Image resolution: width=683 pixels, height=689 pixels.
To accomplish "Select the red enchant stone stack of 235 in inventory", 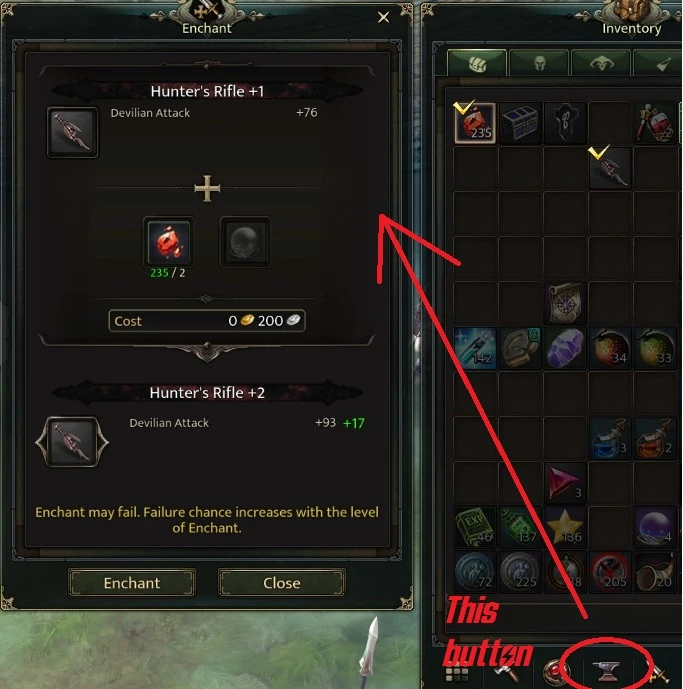I will (x=475, y=123).
